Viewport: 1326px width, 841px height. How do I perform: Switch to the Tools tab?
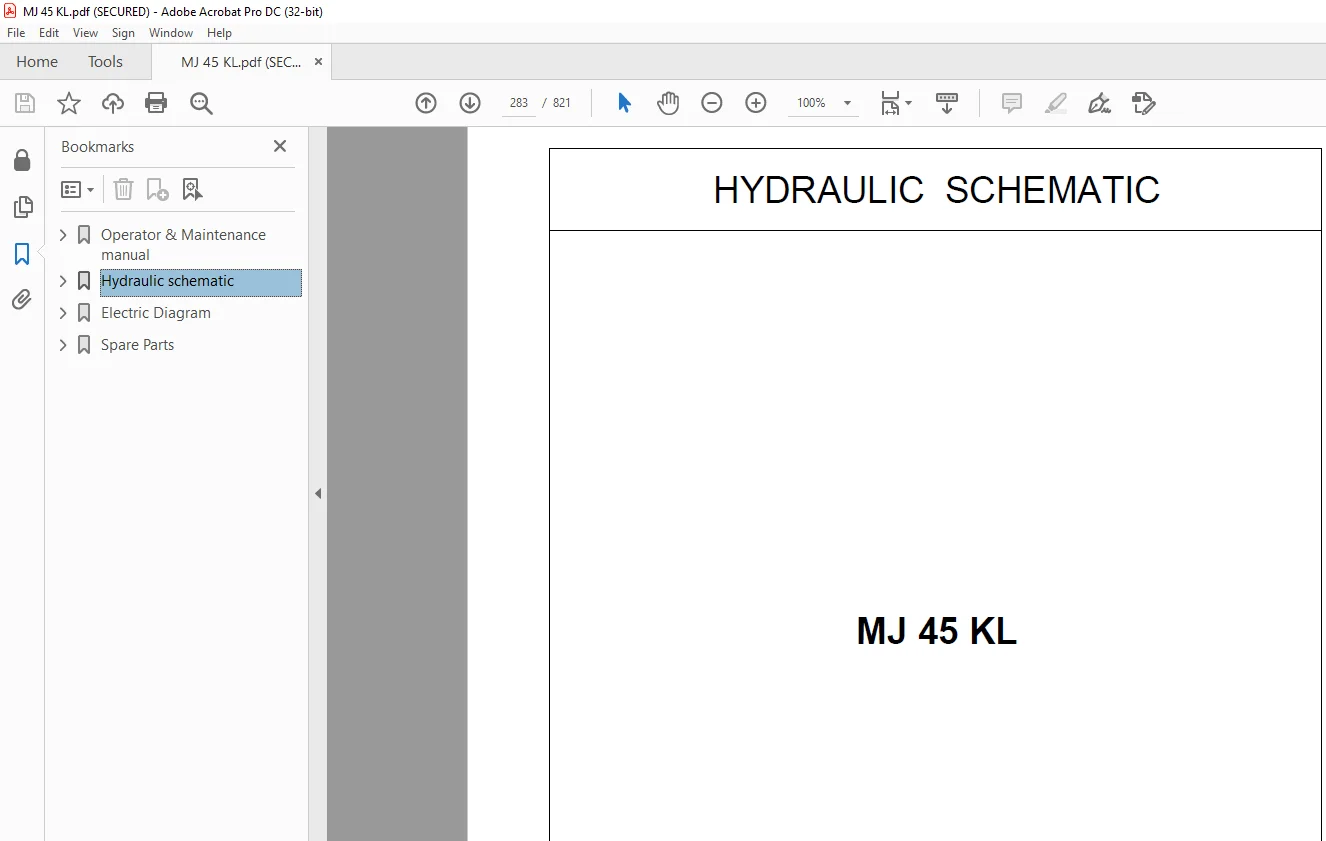[x=105, y=62]
